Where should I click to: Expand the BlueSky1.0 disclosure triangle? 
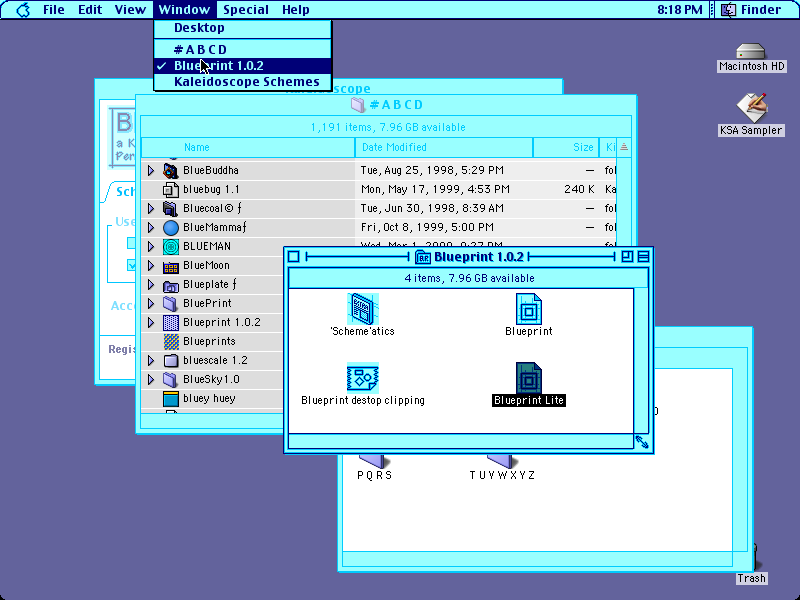point(151,380)
